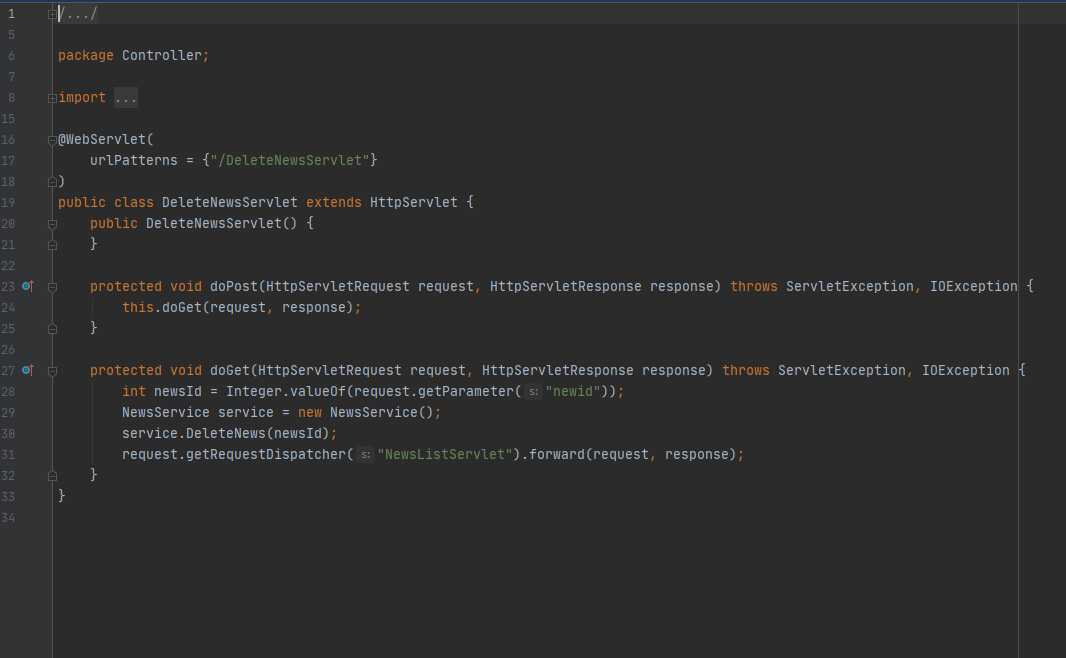Expand the folded comment on line 1

tap(52, 14)
